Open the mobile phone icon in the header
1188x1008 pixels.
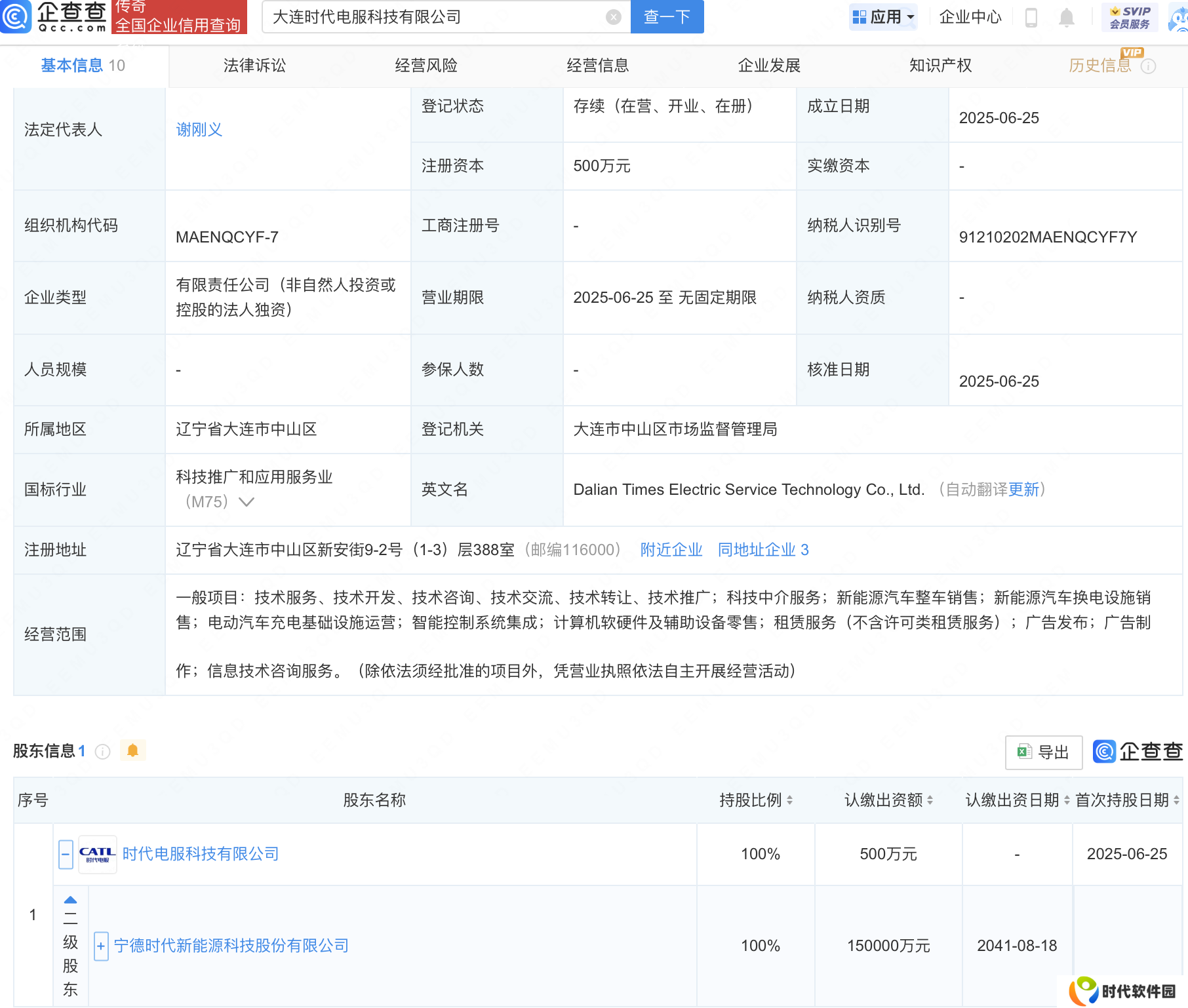[1031, 17]
